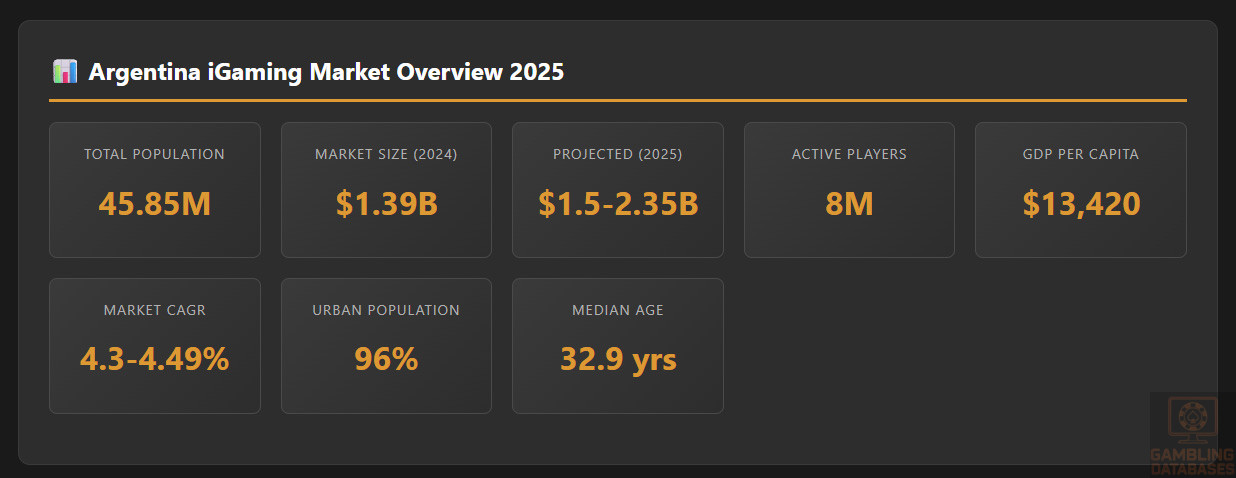Click the Total Population card label
The height and width of the screenshot is (478, 1236).
pyautogui.click(x=154, y=154)
